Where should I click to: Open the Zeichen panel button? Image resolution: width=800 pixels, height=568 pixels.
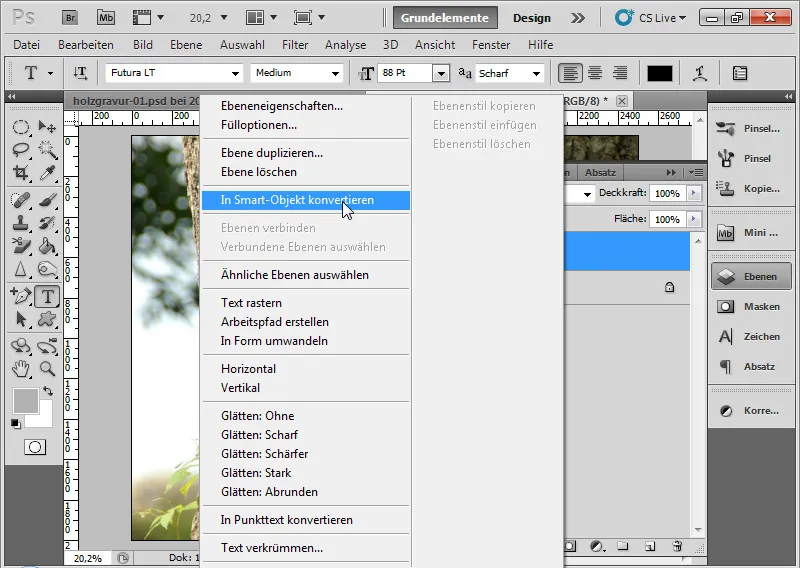tap(751, 337)
